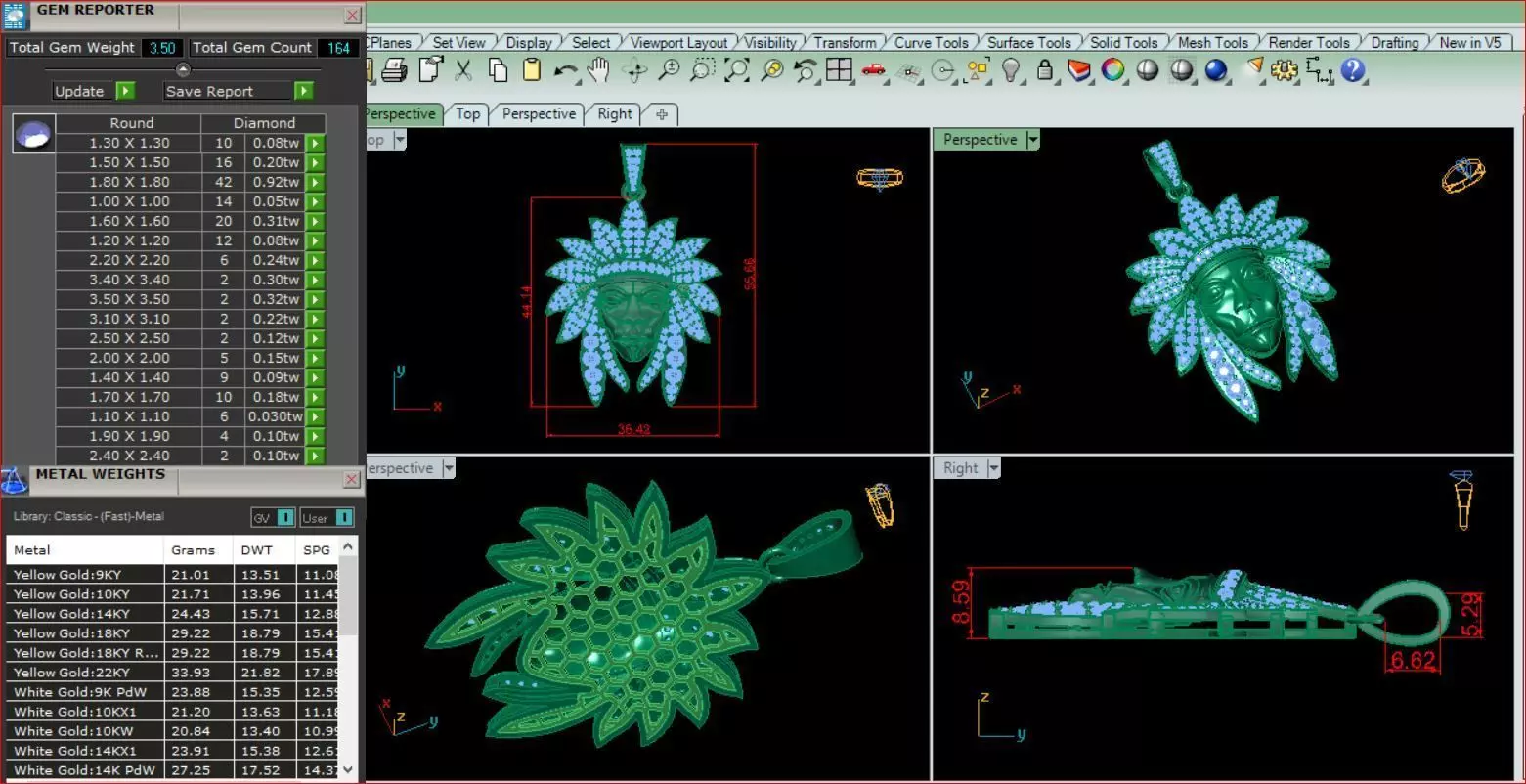This screenshot has width=1526, height=784.
Task: Click the Select Objects icon
Action: (977, 70)
